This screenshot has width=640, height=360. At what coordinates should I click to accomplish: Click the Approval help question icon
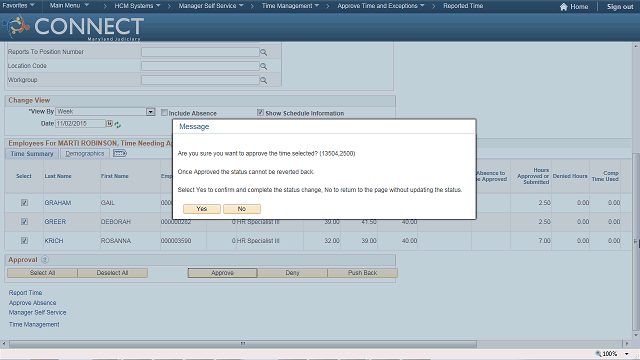pos(45,260)
